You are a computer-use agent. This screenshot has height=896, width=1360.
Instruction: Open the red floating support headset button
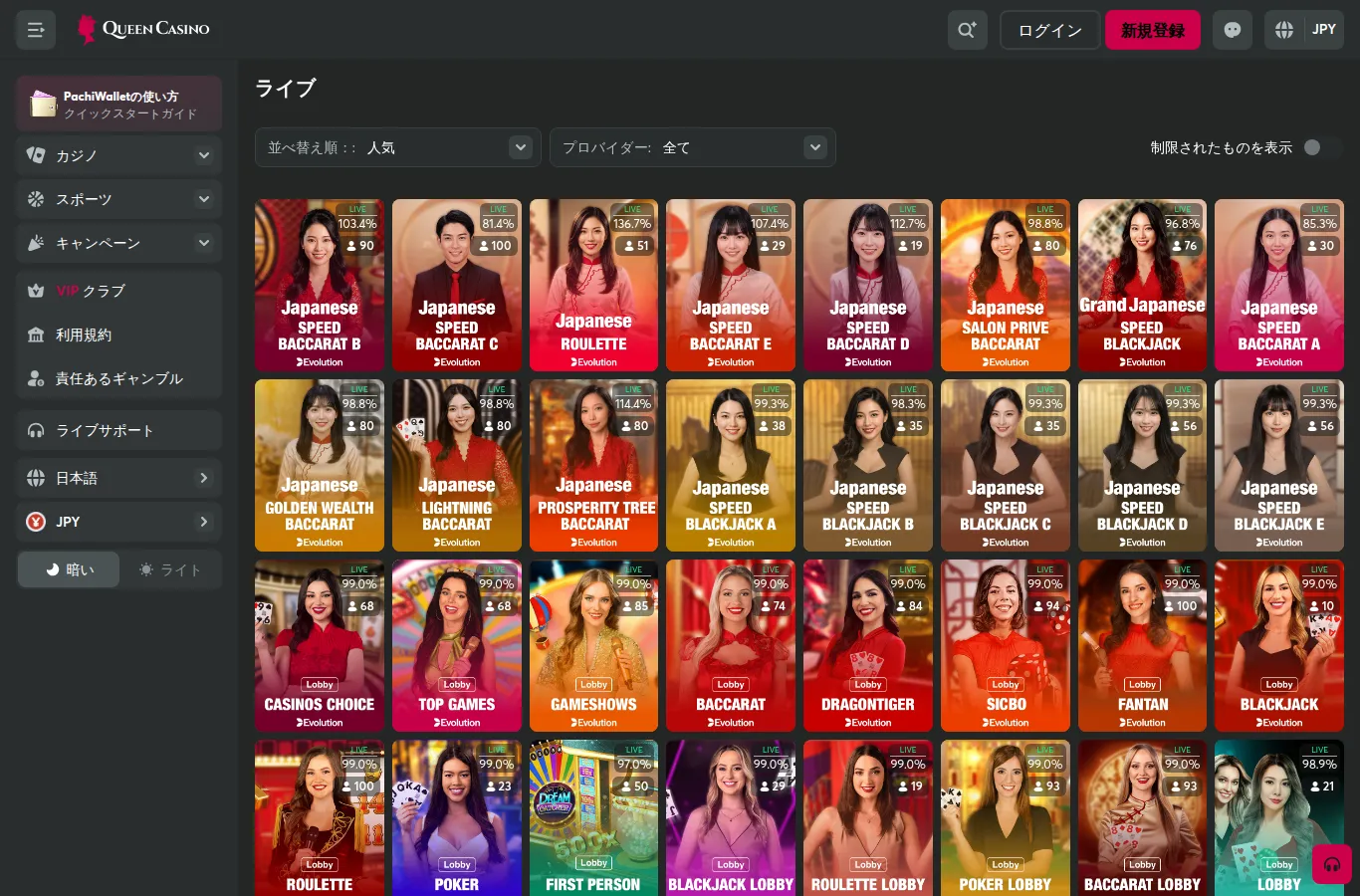(x=1332, y=864)
